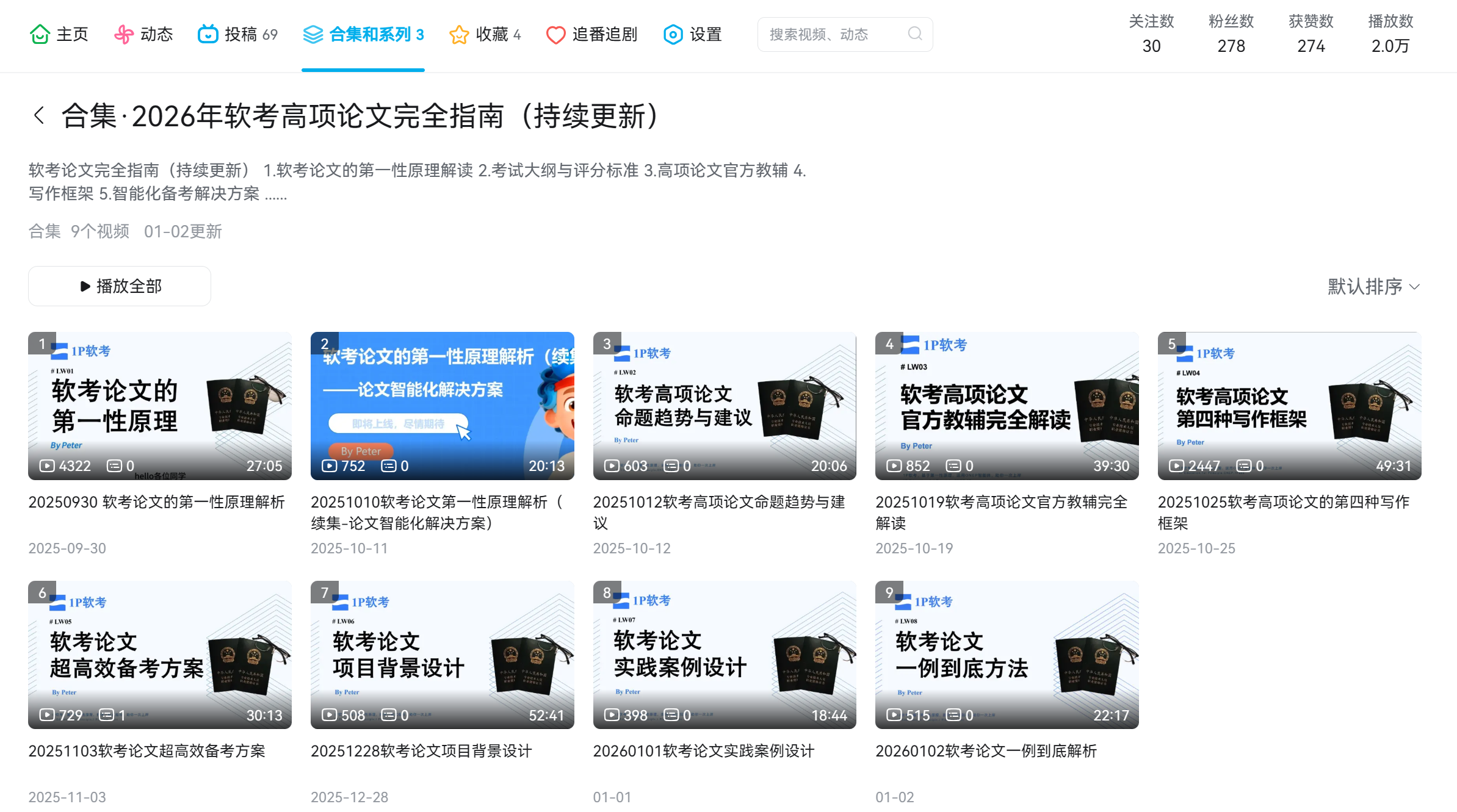Open video 5 第四种写作框架 thumbnail
Screen dimensions: 1457x812
[x=1289, y=406]
